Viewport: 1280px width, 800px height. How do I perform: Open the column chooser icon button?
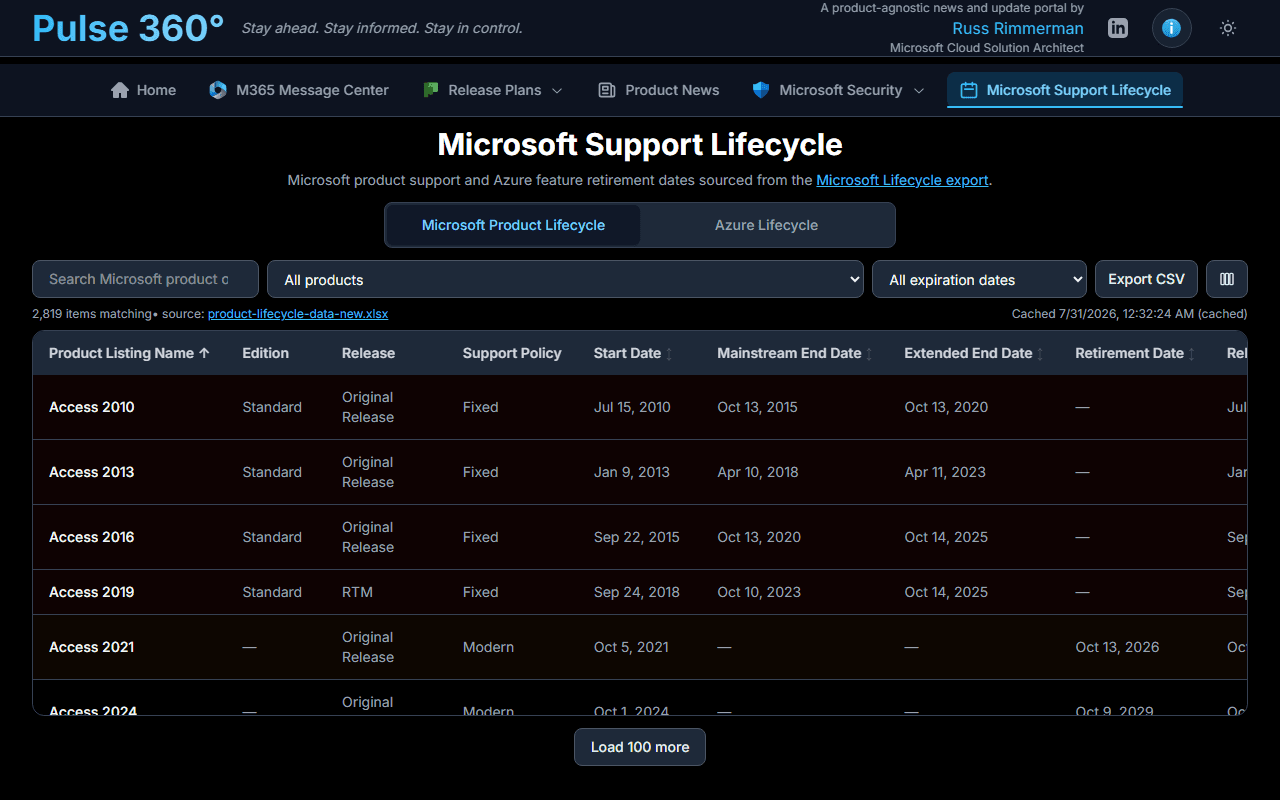[x=1227, y=279]
